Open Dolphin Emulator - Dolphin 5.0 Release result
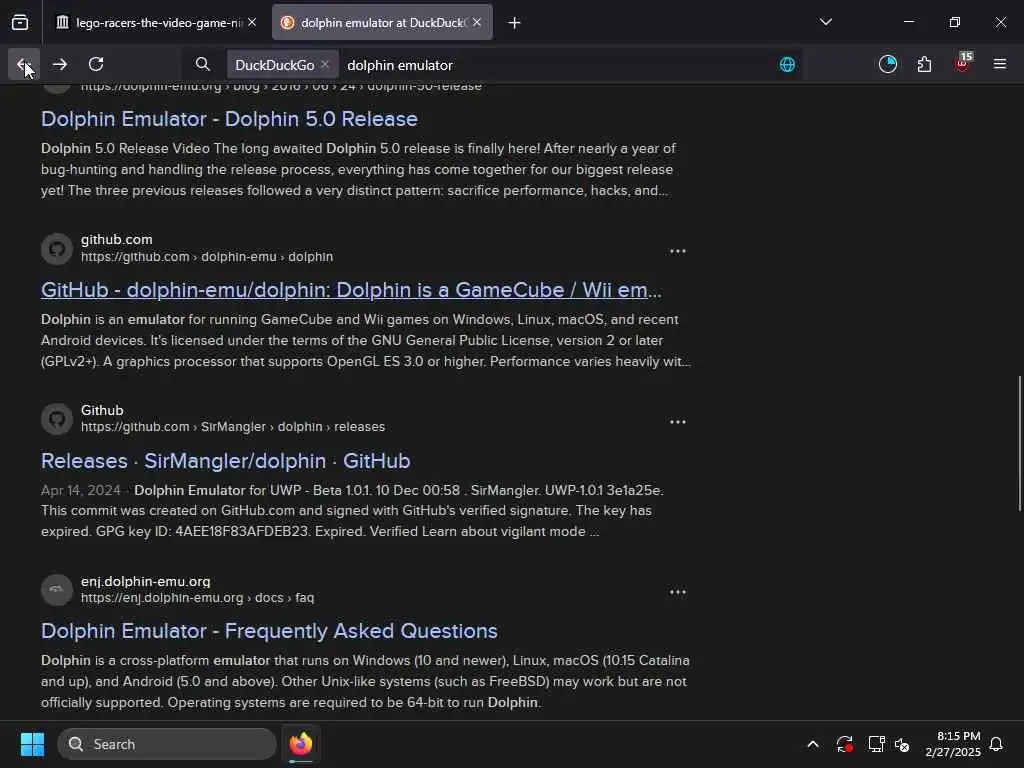 point(229,119)
